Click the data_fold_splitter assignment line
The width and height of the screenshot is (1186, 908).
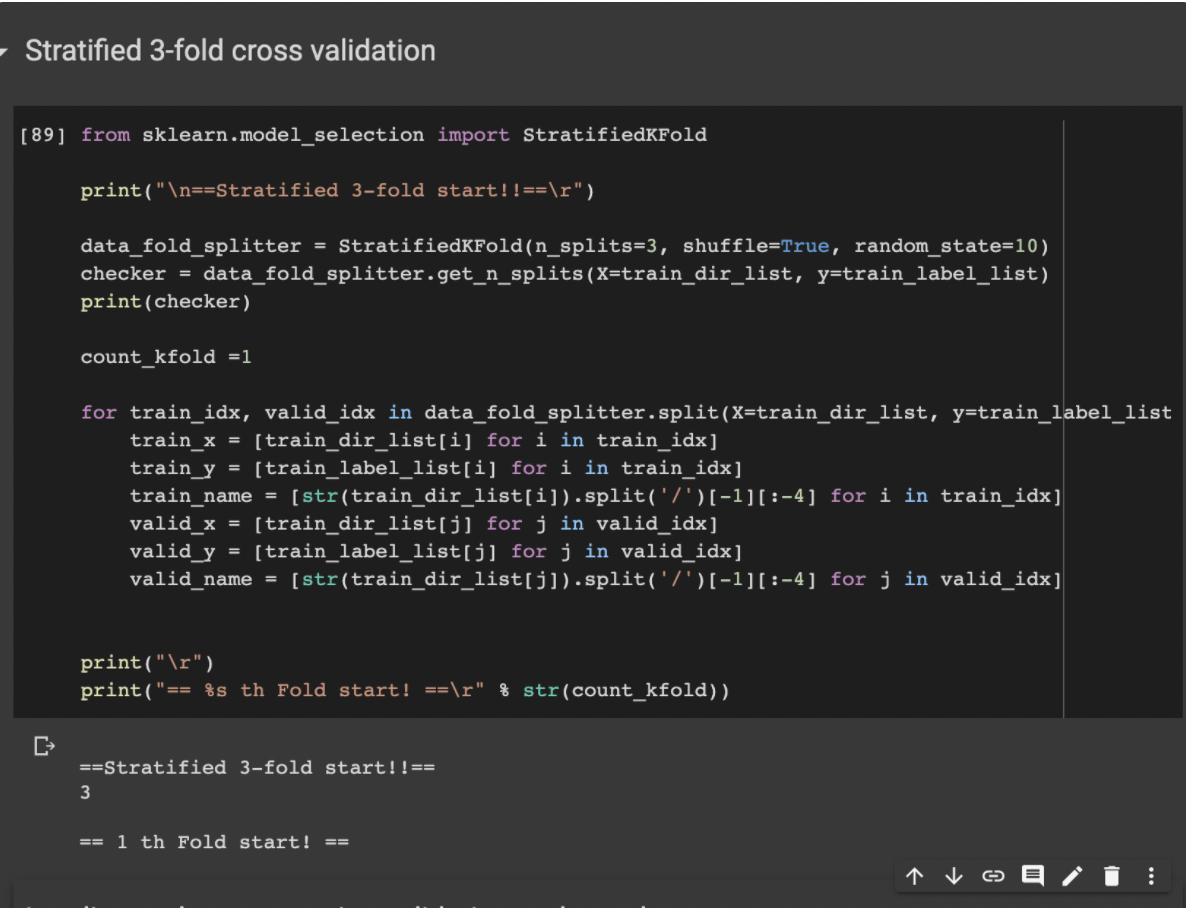[564, 246]
